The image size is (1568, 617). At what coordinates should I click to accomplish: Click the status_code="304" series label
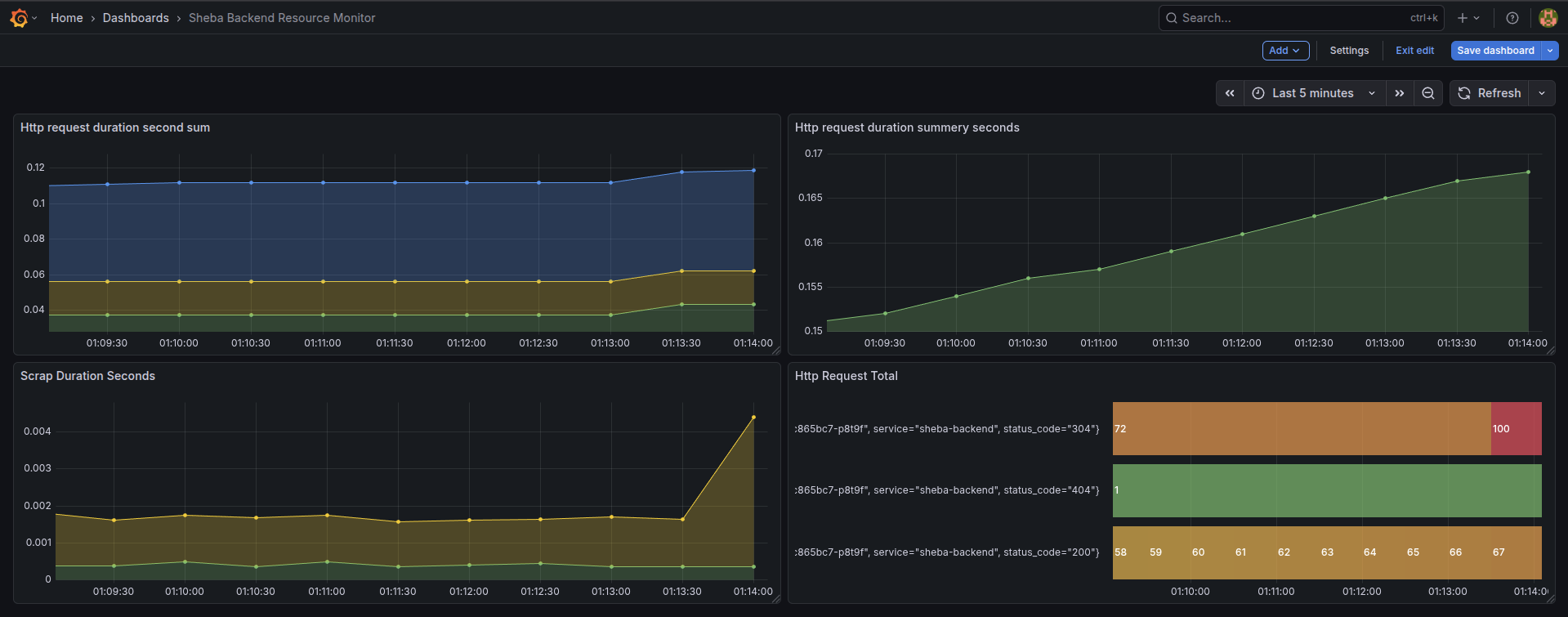pos(947,428)
